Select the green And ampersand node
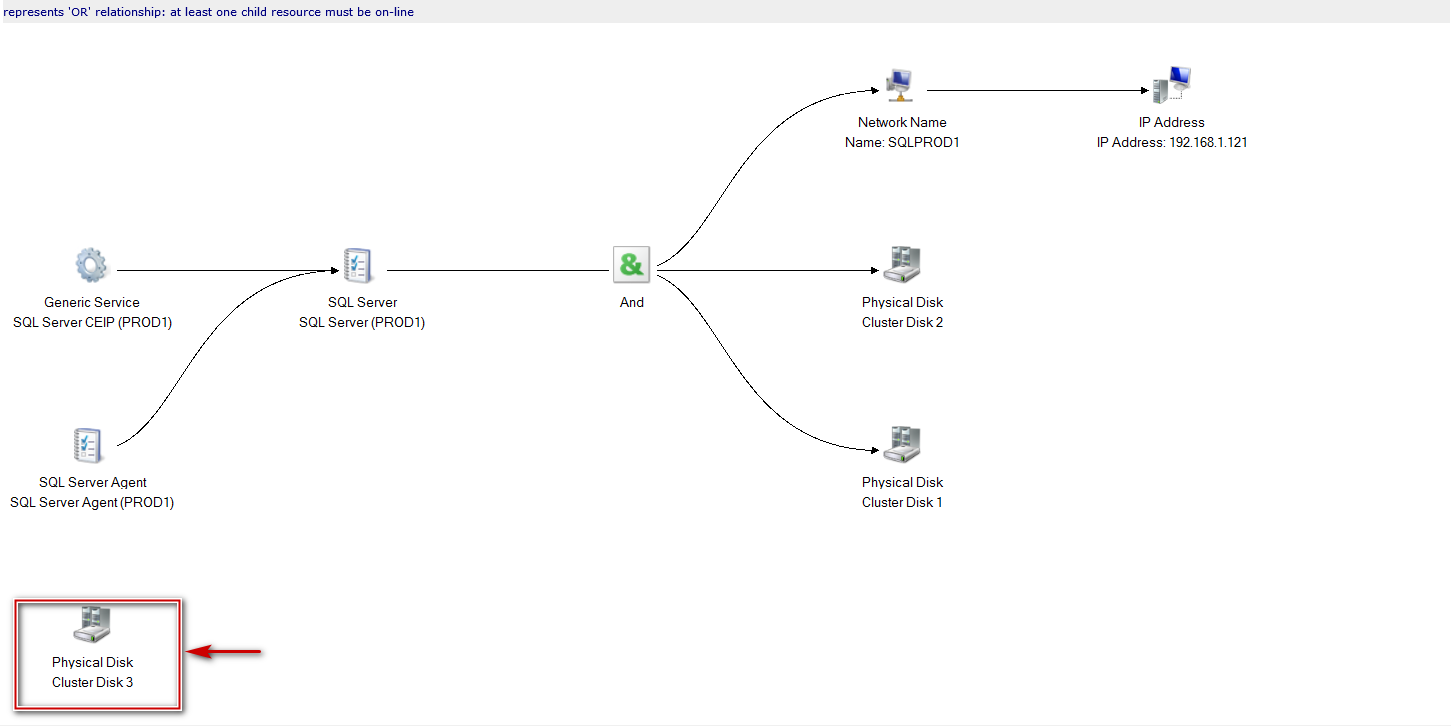Image resolution: width=1451 pixels, height=726 pixels. tap(631, 265)
